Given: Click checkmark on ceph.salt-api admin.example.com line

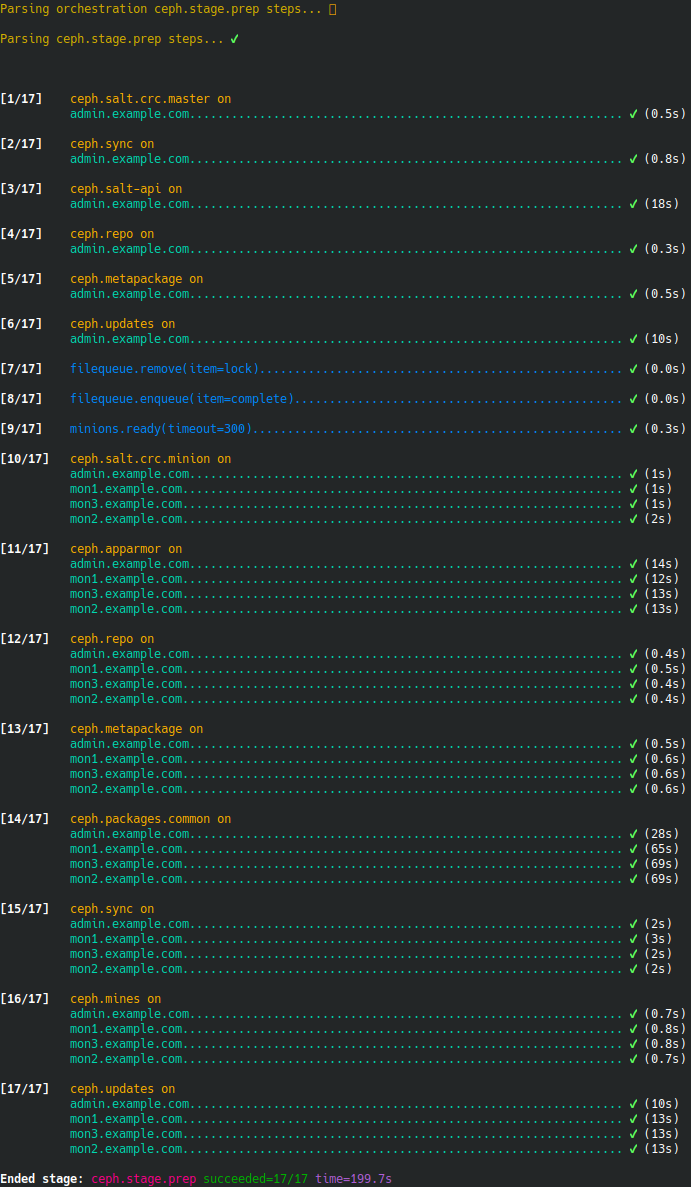Looking at the screenshot, I should (633, 204).
